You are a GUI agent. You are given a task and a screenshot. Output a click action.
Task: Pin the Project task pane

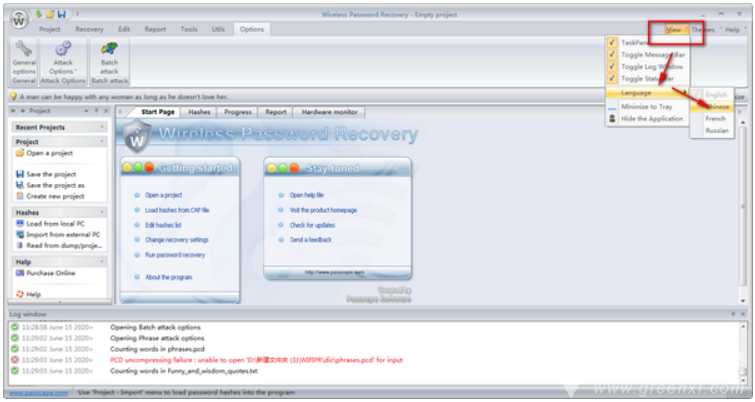(96, 111)
